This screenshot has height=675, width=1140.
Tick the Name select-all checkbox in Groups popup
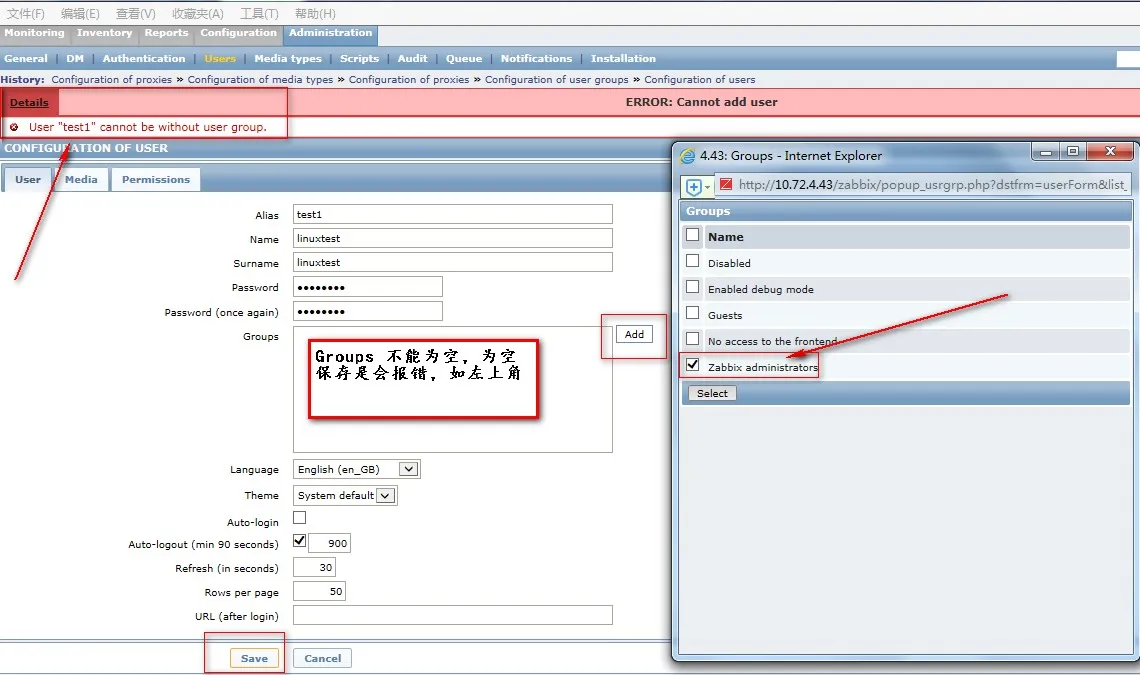[x=693, y=235]
